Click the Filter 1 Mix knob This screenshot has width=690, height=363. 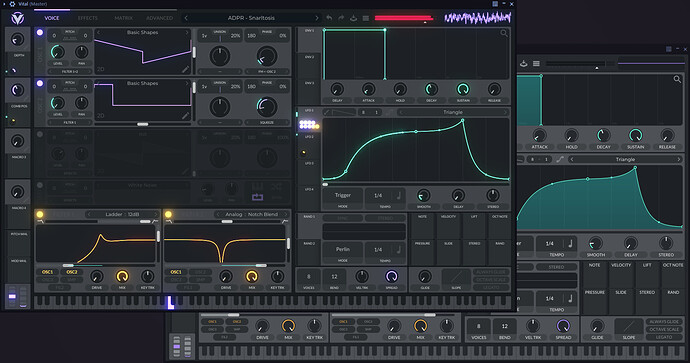point(122,276)
